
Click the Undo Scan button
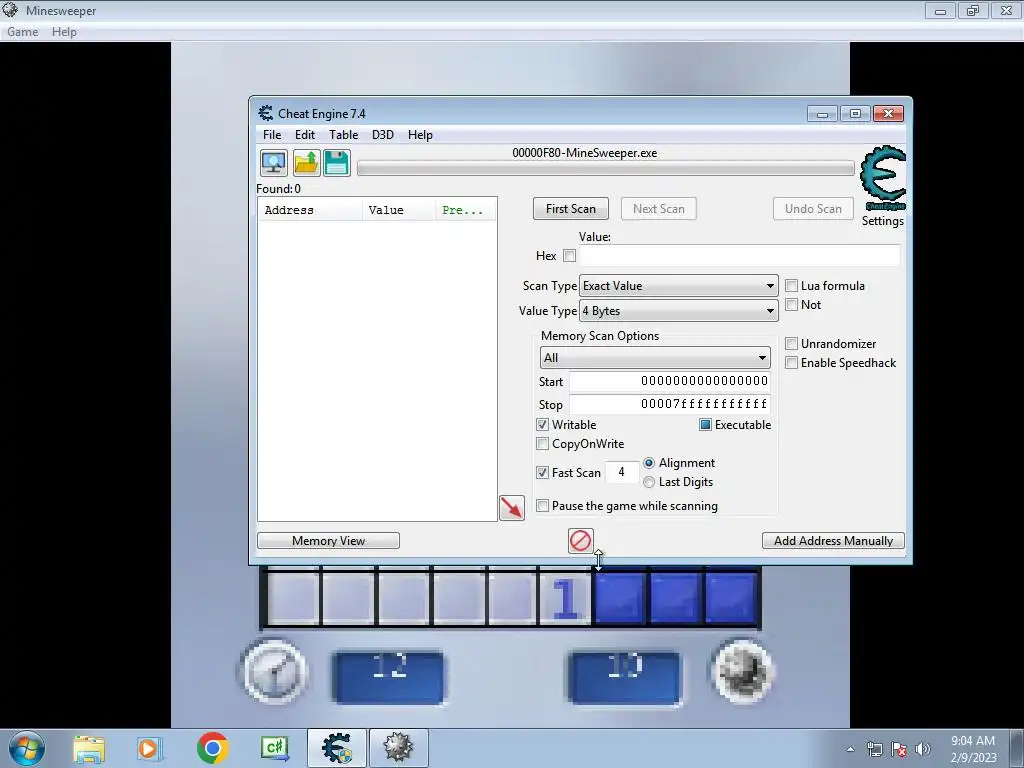tap(814, 209)
